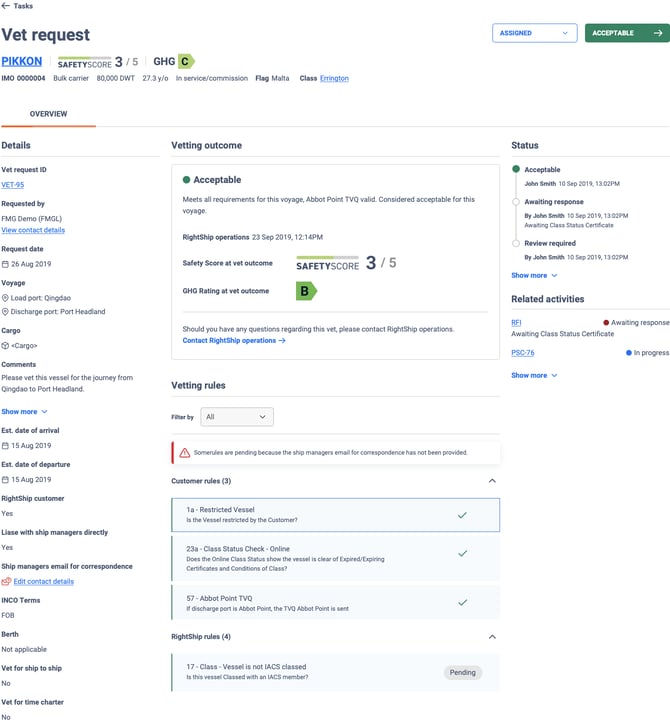Open the ASSIGNED status dropdown
This screenshot has height=723, width=670.
point(534,33)
